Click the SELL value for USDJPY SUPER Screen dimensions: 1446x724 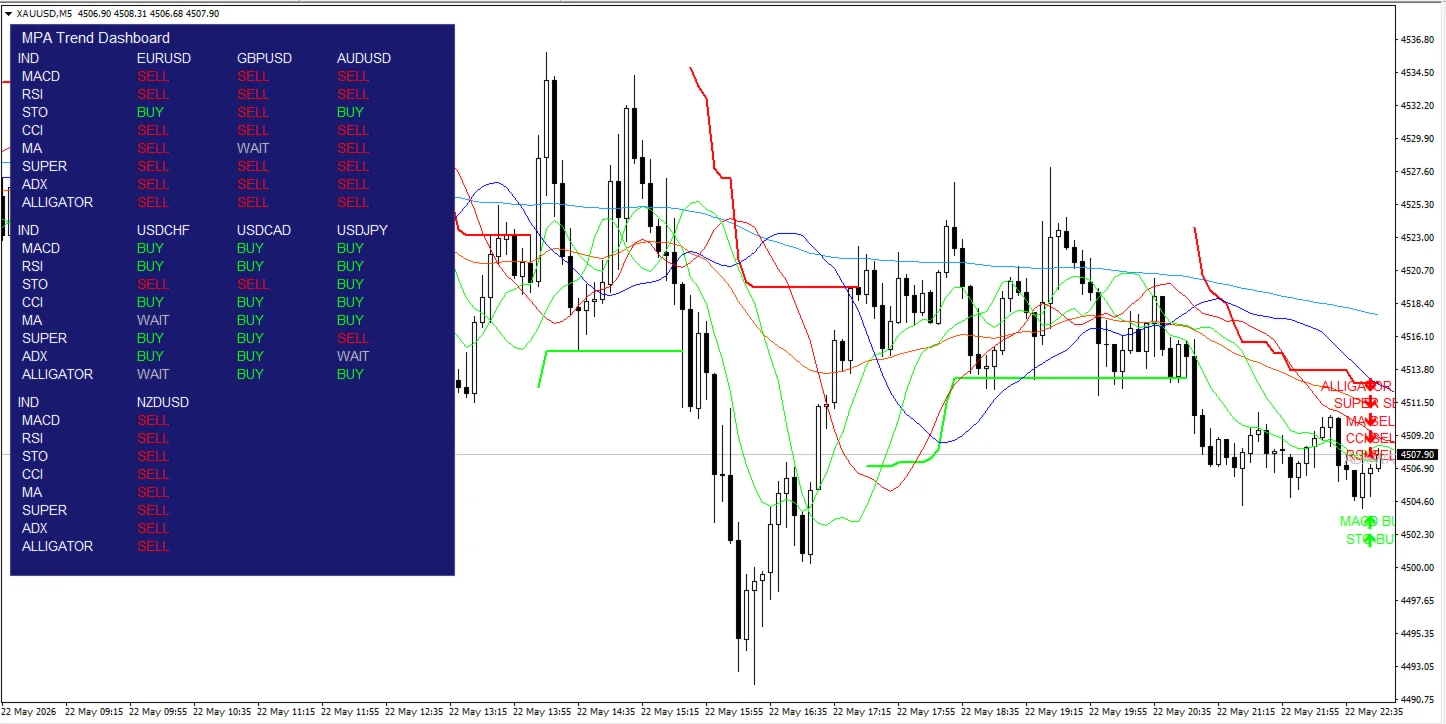[x=353, y=338]
